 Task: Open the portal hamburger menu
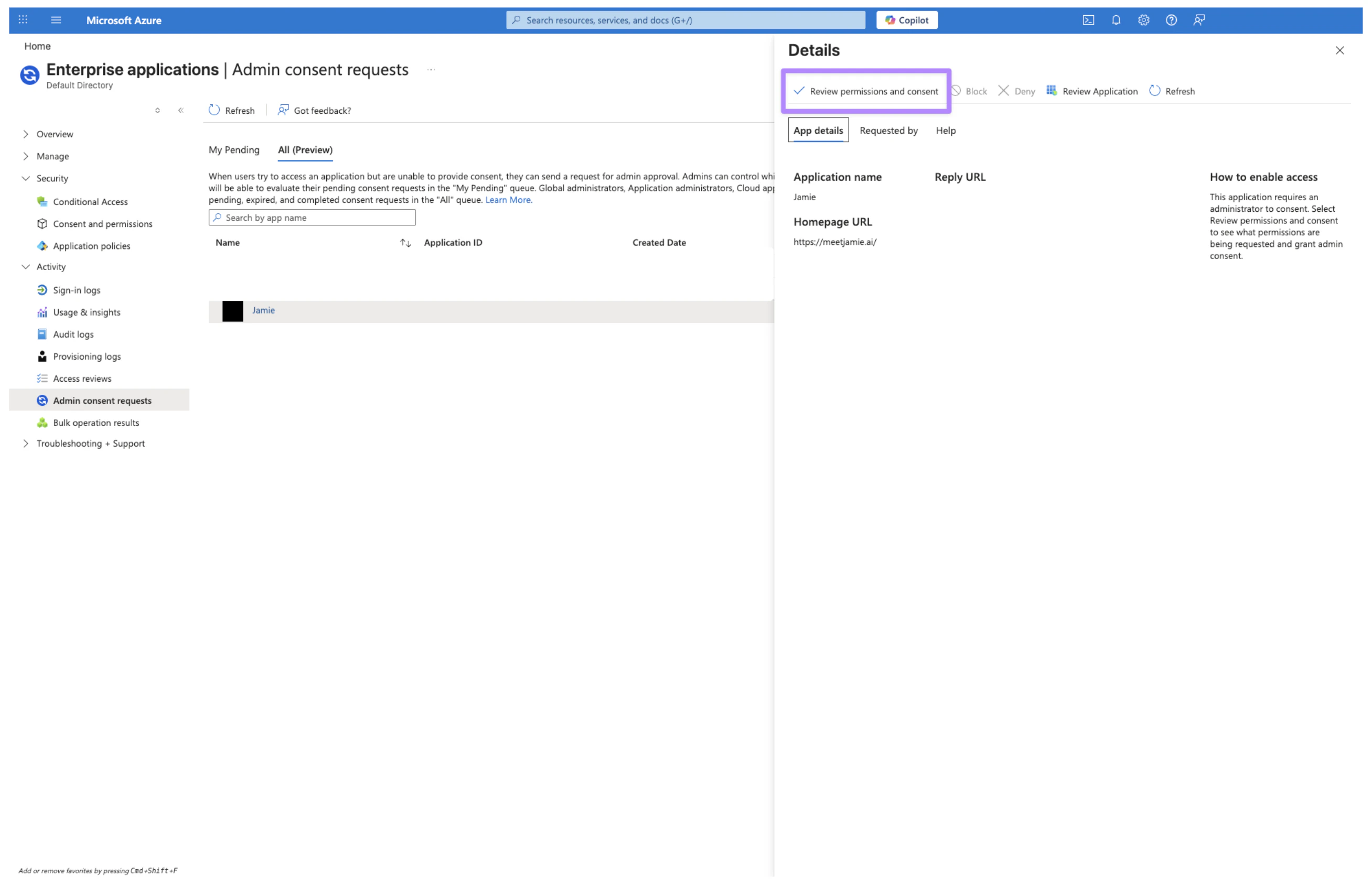click(56, 20)
